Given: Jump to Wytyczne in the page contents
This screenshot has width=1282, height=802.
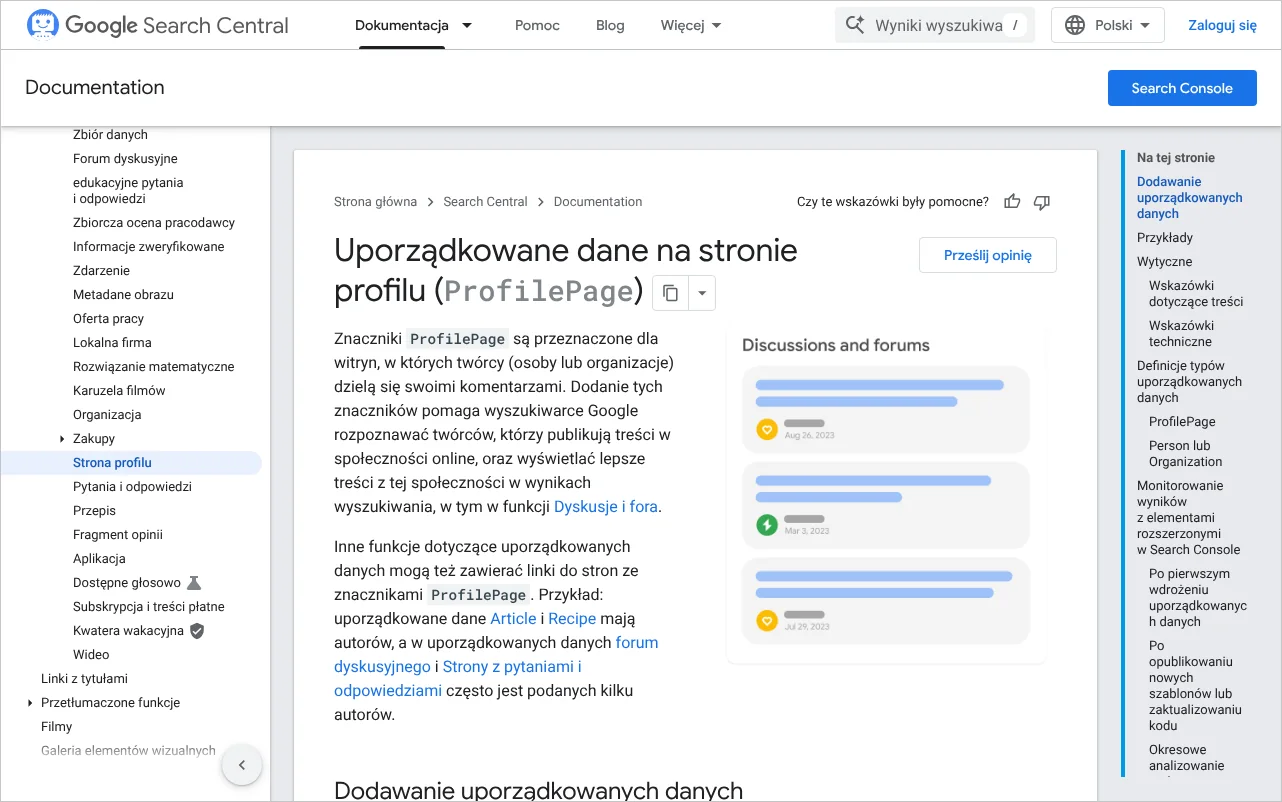Looking at the screenshot, I should pos(1164,262).
